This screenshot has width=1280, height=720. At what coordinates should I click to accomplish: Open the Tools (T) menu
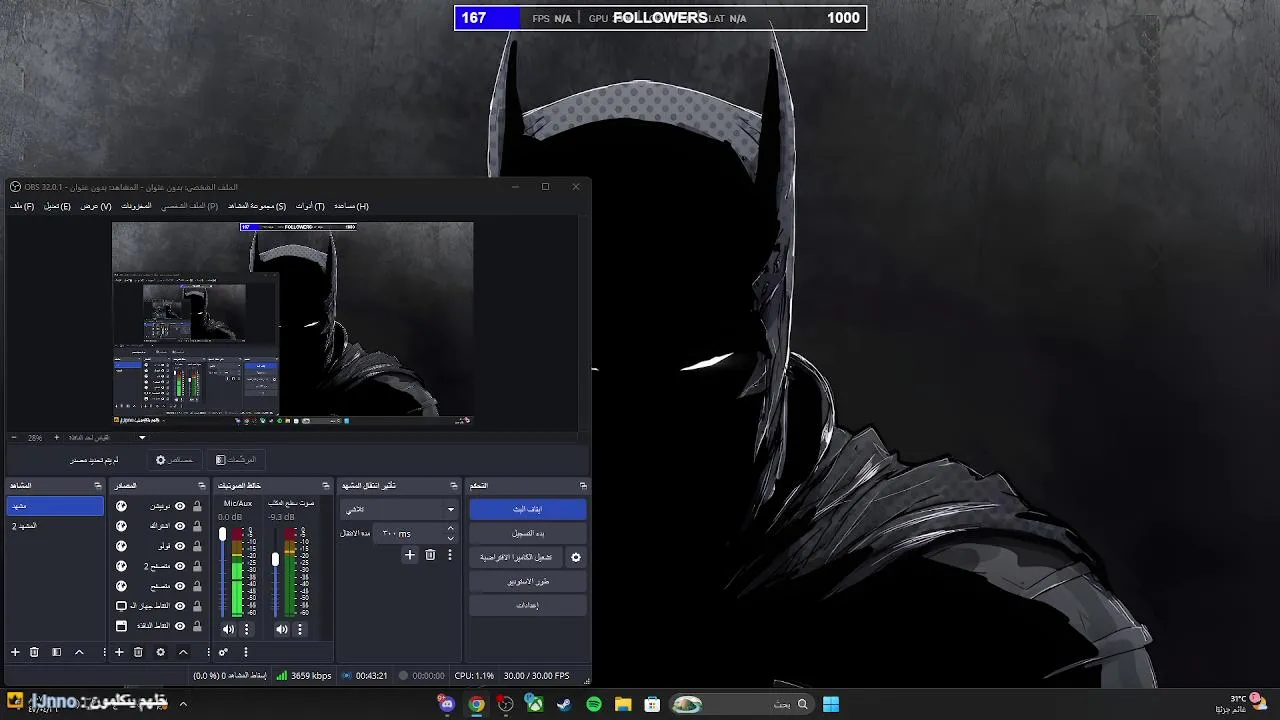310,206
